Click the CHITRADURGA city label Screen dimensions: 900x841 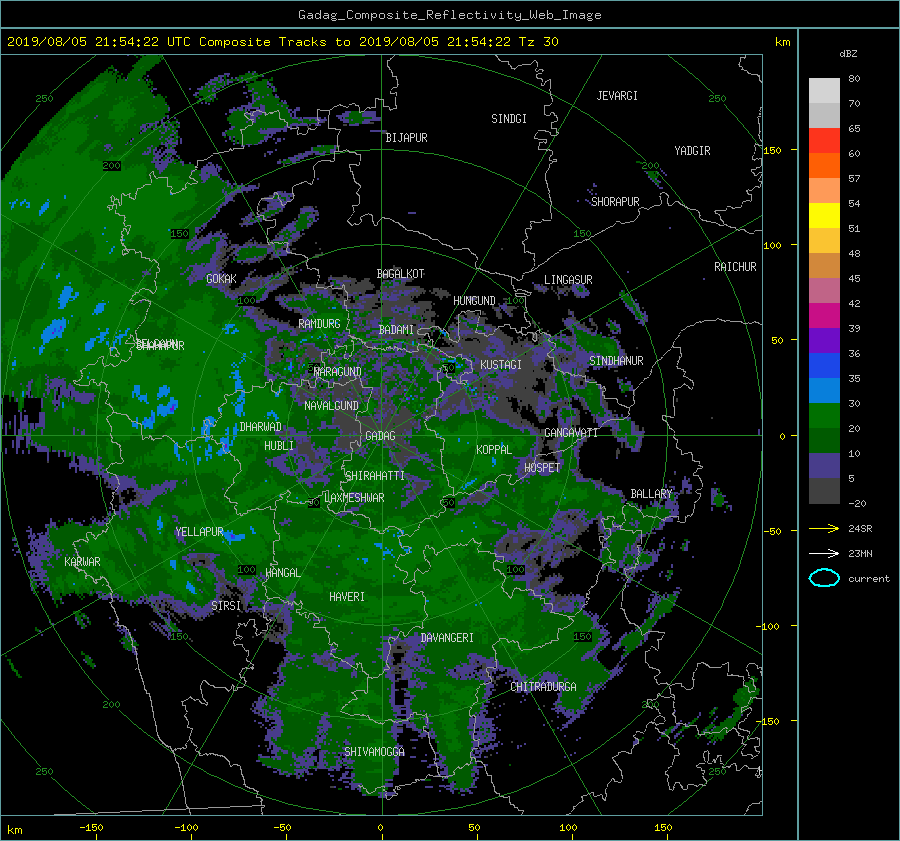pyautogui.click(x=544, y=687)
